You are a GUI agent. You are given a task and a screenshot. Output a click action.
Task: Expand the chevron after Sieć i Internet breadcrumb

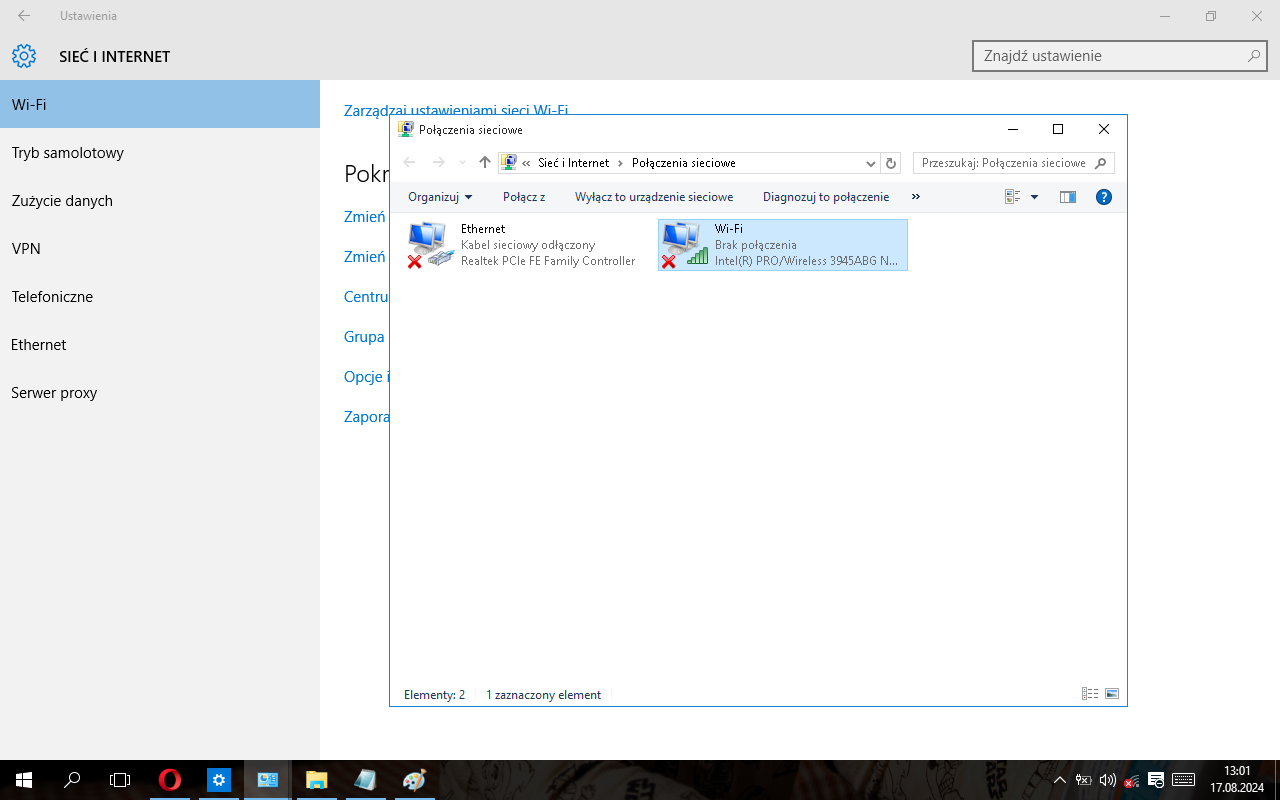coord(620,162)
